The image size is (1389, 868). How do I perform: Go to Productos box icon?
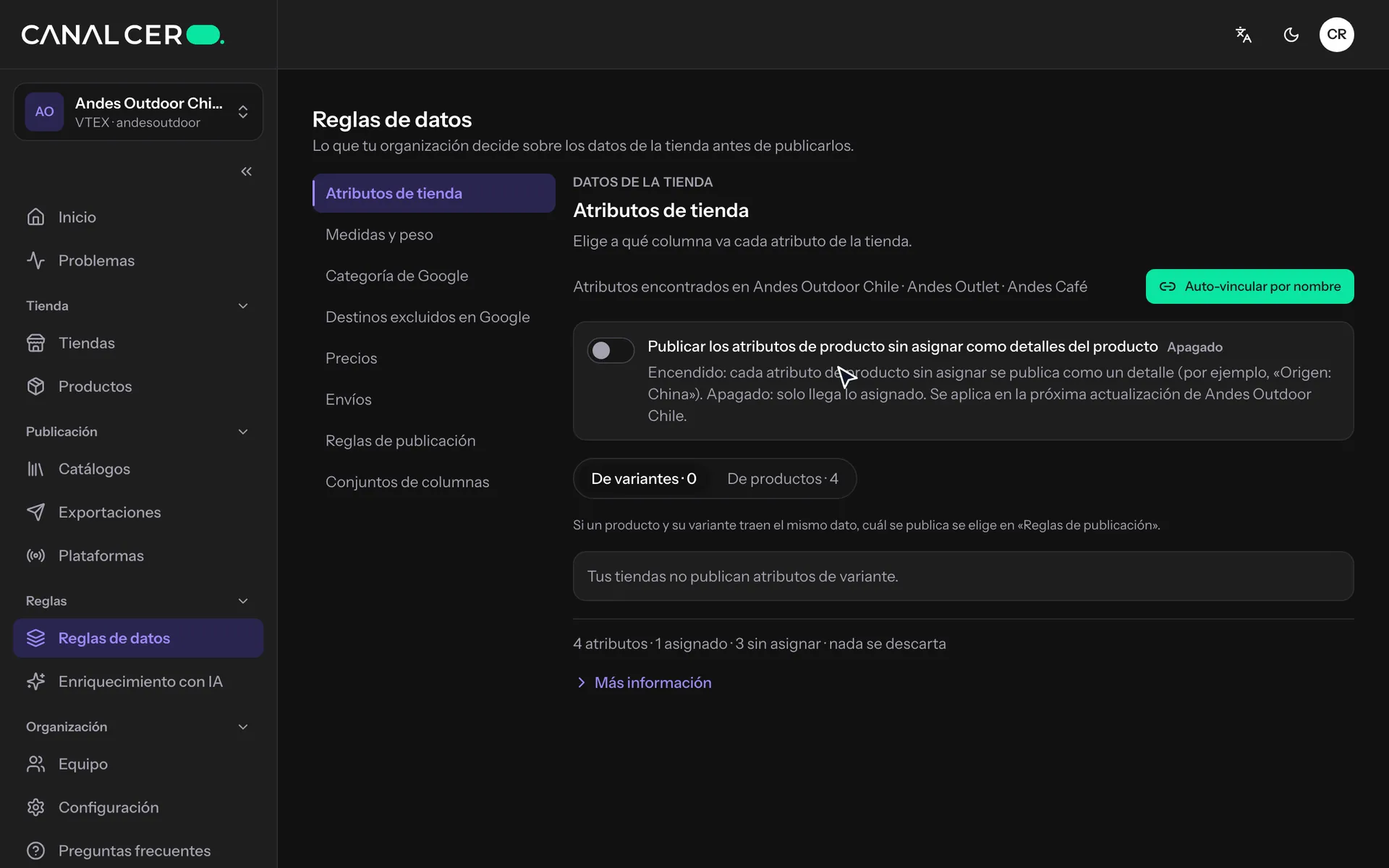tap(35, 386)
